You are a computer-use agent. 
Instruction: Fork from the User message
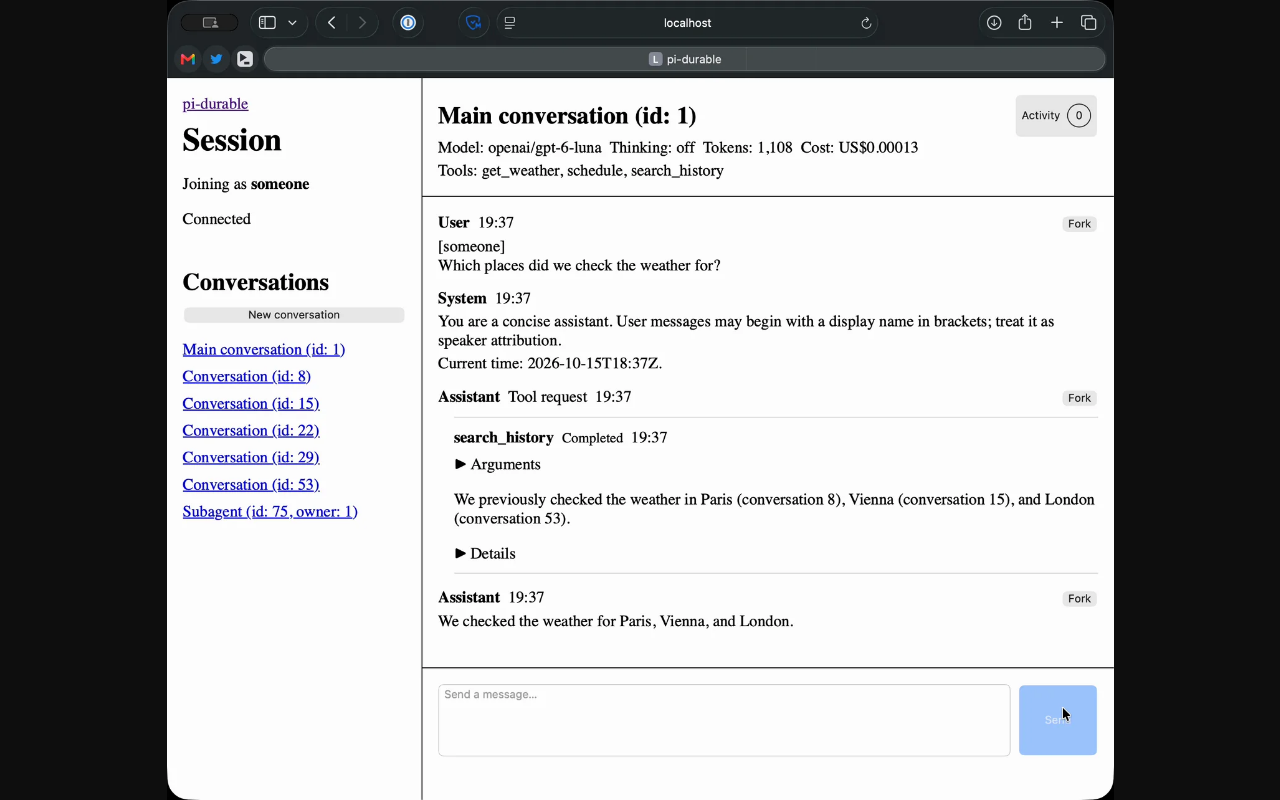(1079, 224)
